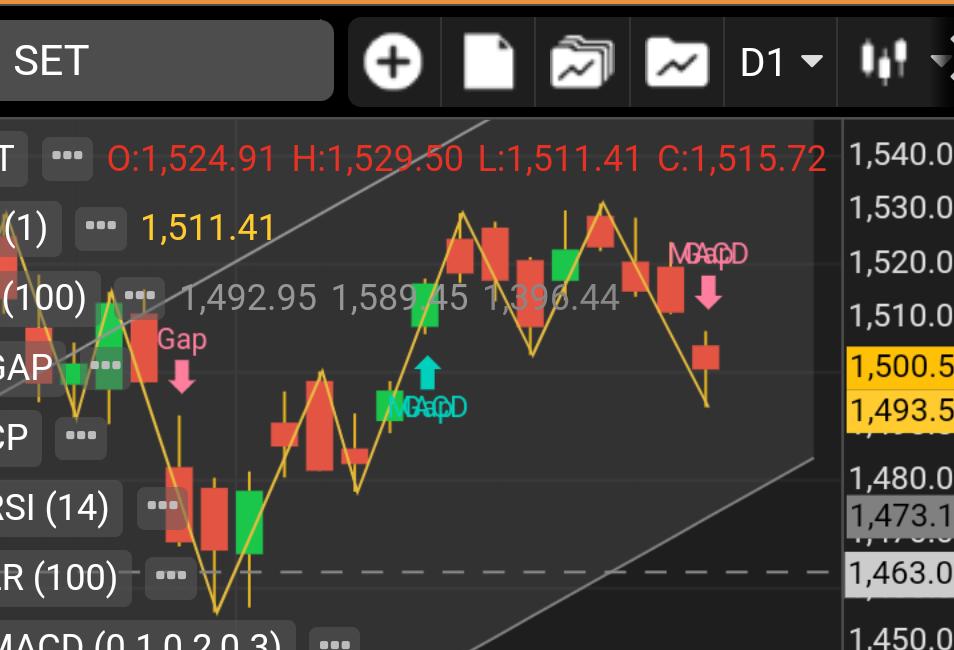Open the saved chart folder icon
The width and height of the screenshot is (954, 650).
677,61
